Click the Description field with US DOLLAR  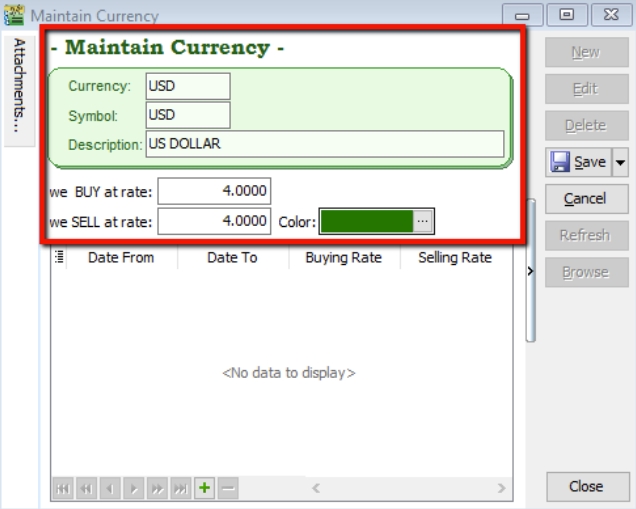[324, 144]
